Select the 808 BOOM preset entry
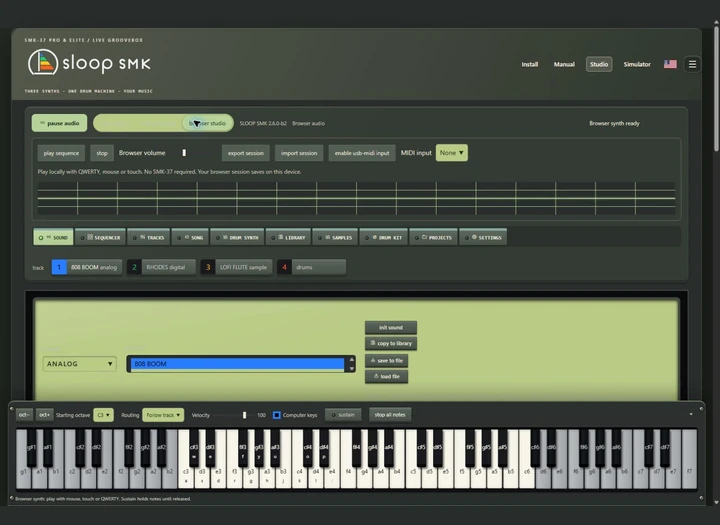This screenshot has height=525, width=720. click(237, 364)
